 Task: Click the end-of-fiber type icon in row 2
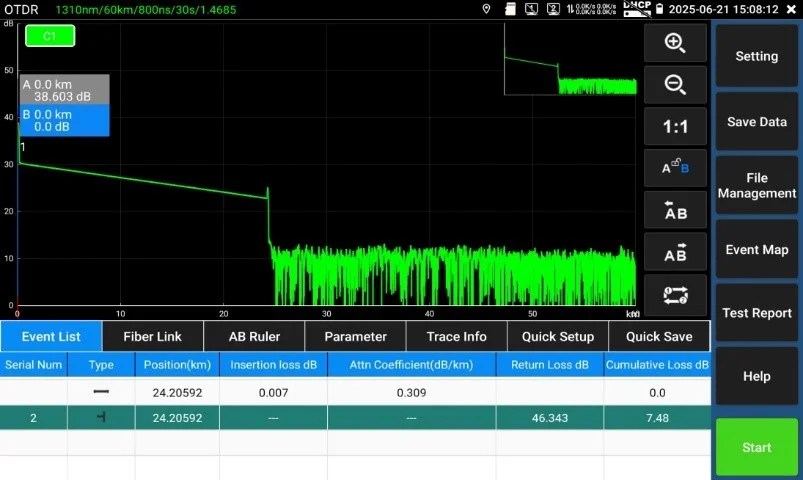pos(101,417)
